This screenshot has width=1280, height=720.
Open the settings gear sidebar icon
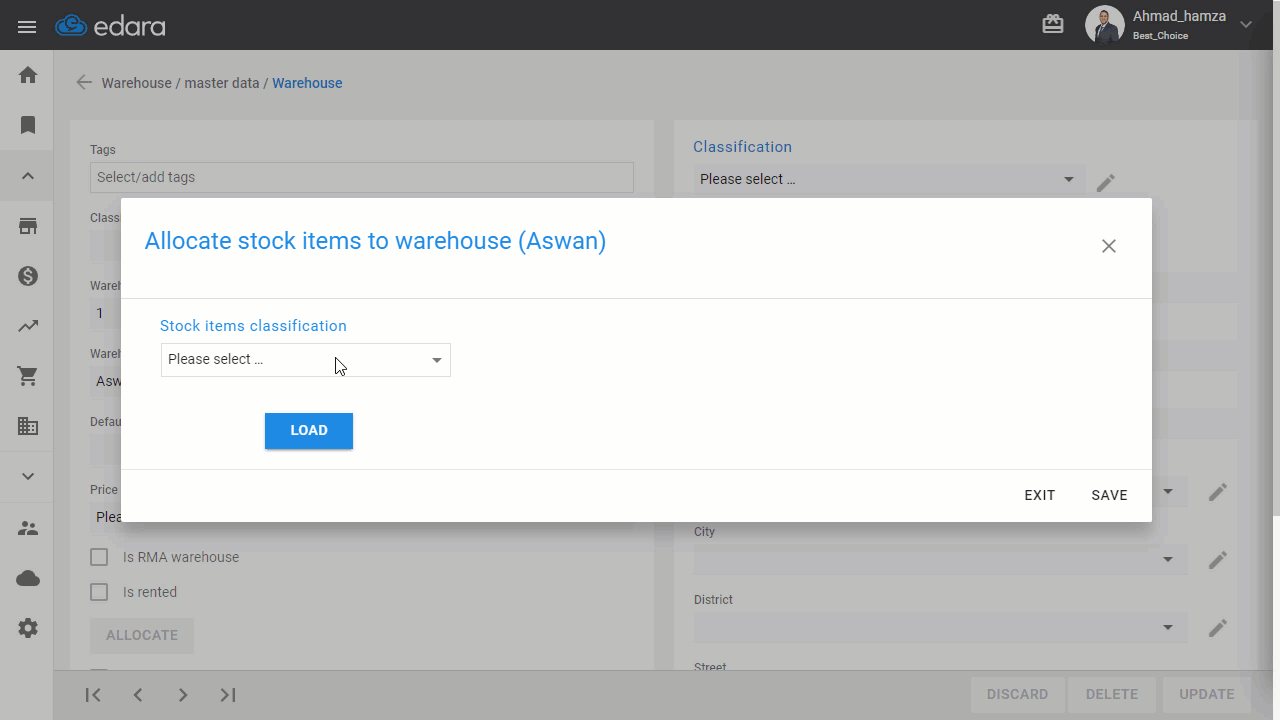[28, 628]
